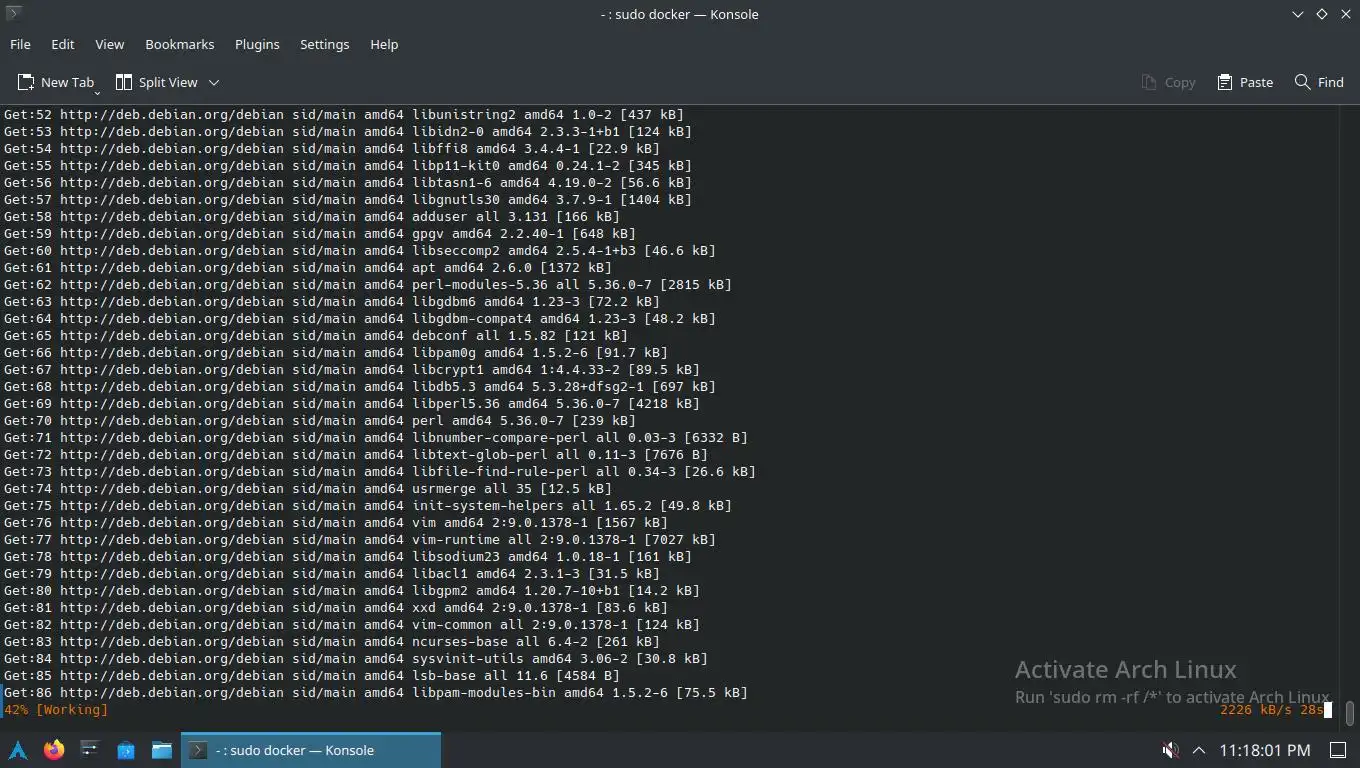
Task: Click the Get:82 vim-common line
Action: point(352,624)
